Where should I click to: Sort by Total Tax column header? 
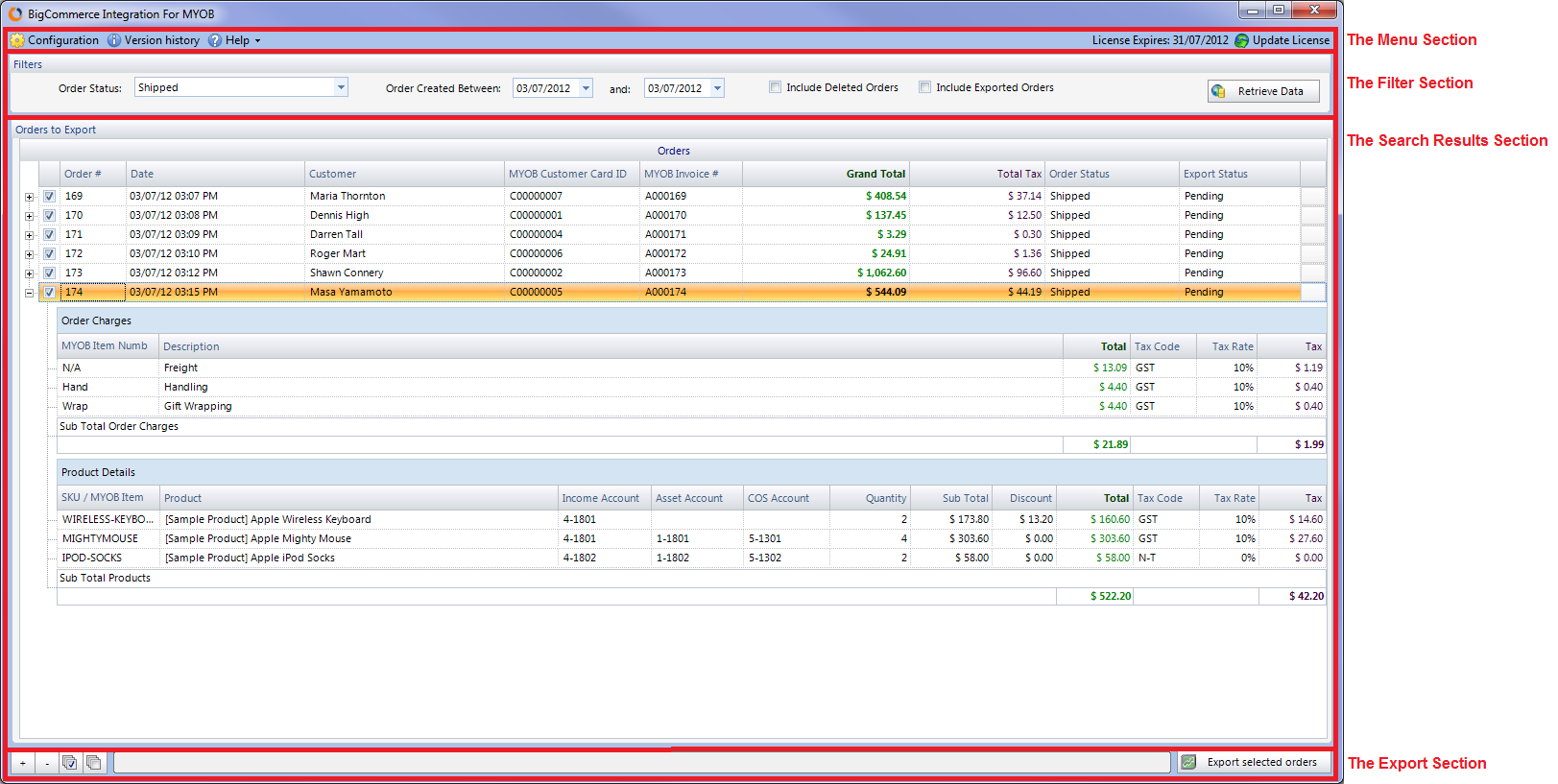pyautogui.click(x=976, y=174)
